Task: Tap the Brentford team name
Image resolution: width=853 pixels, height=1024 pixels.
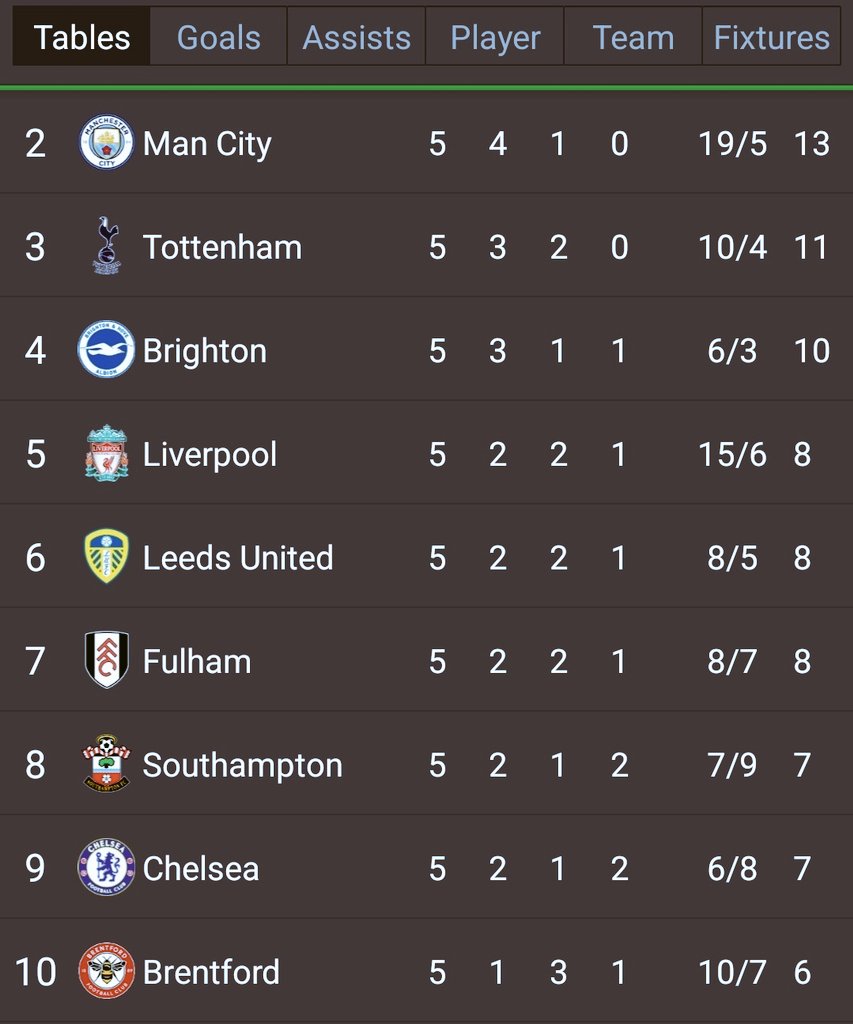Action: click(x=211, y=972)
